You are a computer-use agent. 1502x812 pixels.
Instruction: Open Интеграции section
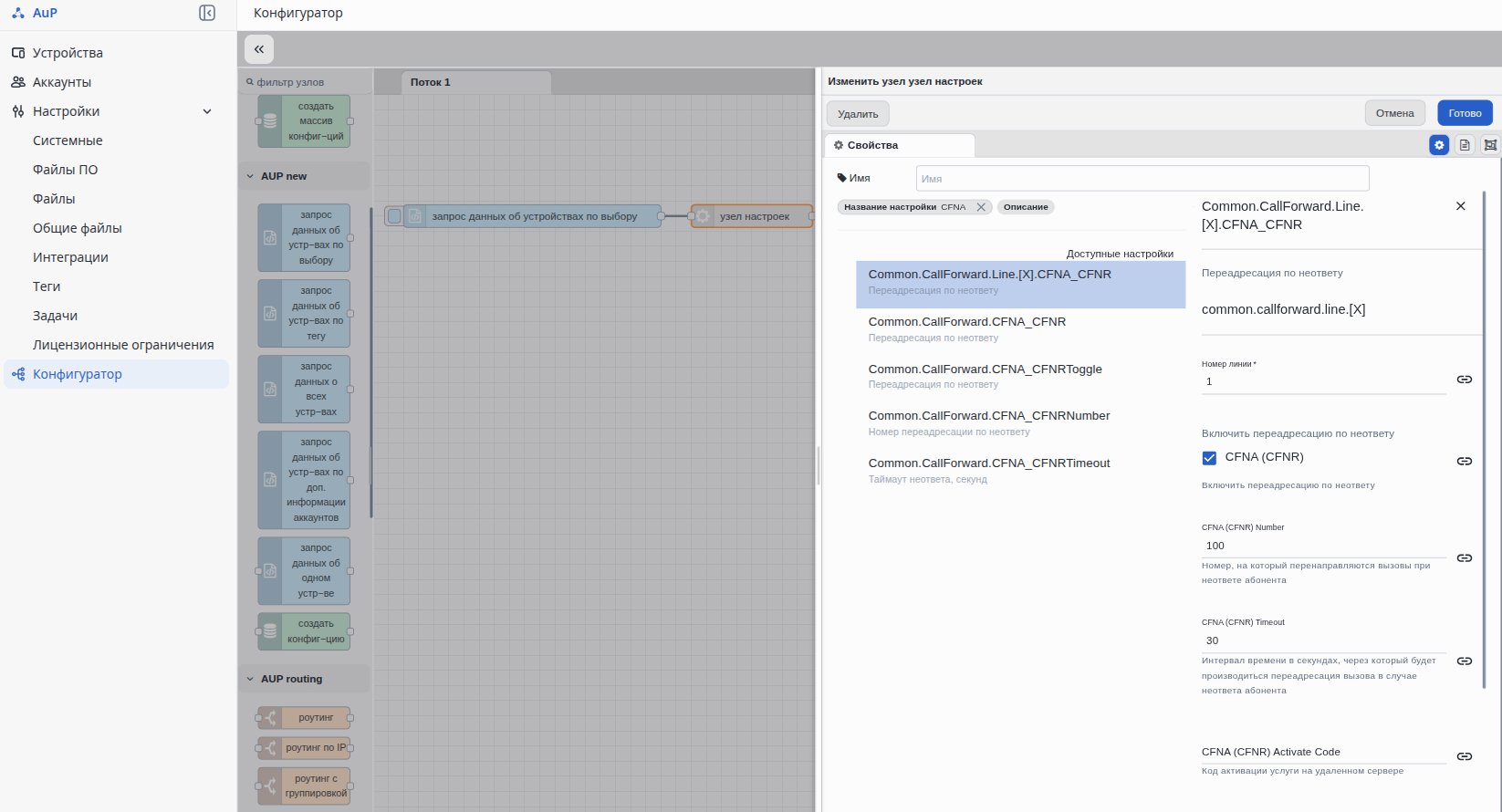70,257
